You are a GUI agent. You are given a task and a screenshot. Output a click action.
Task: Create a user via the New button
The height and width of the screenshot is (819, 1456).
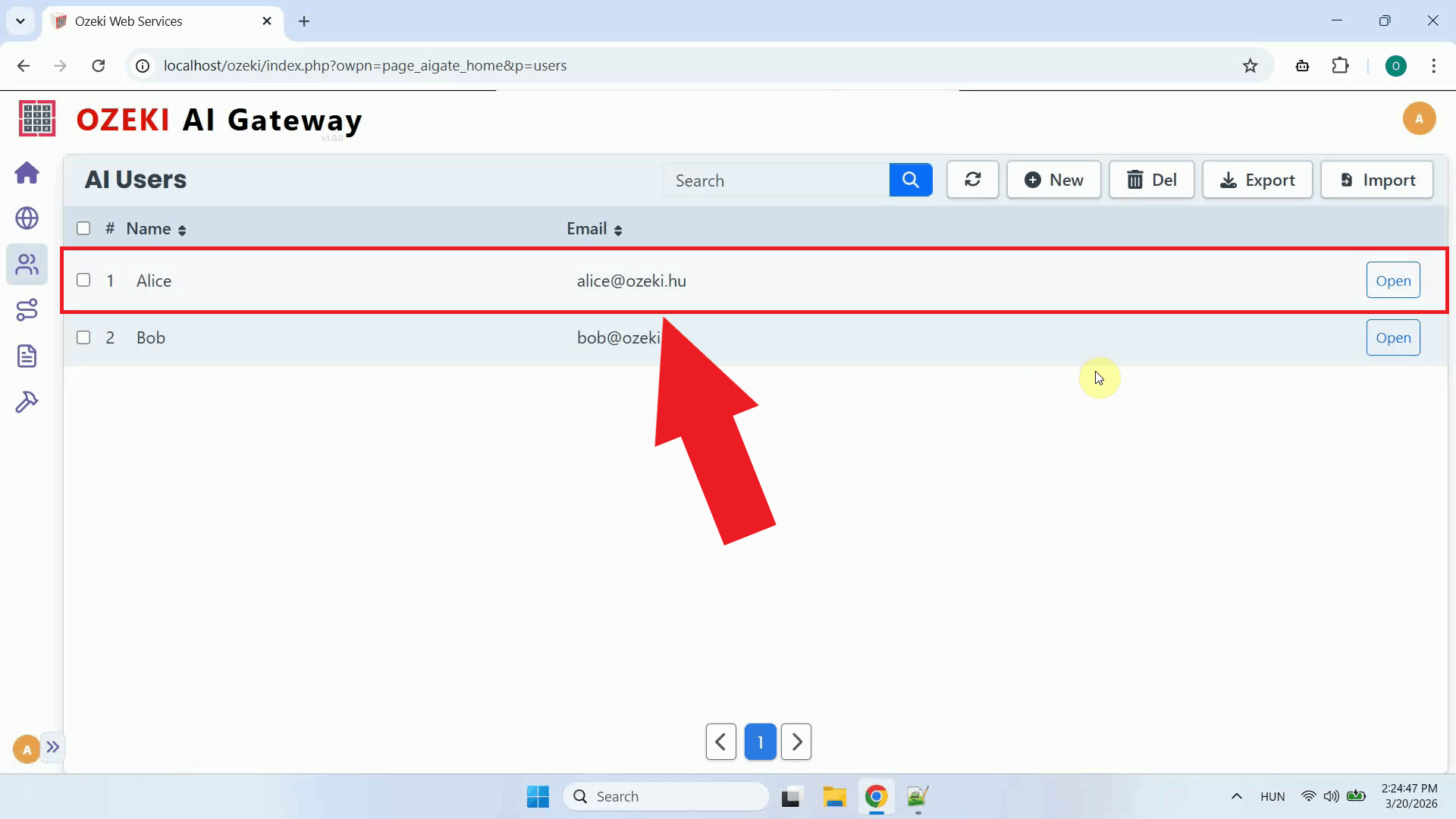(1054, 180)
